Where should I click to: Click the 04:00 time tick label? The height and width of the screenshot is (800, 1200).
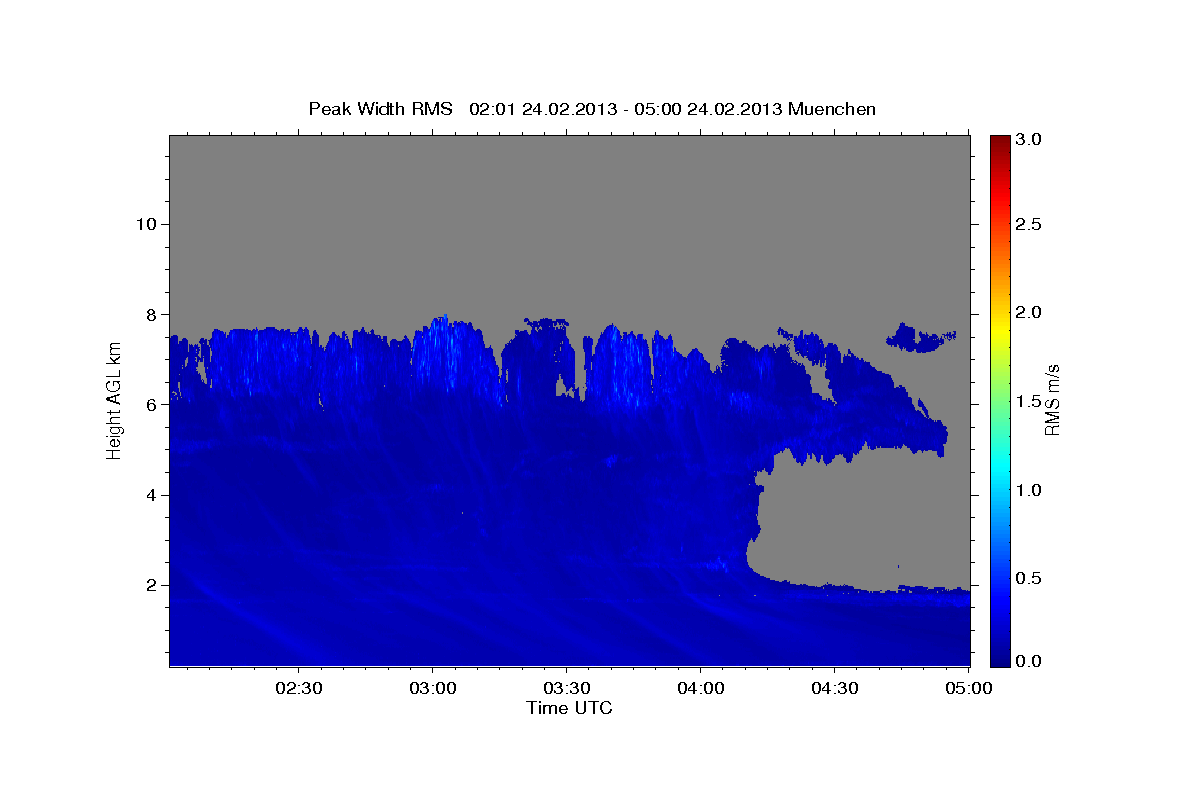coord(700,688)
